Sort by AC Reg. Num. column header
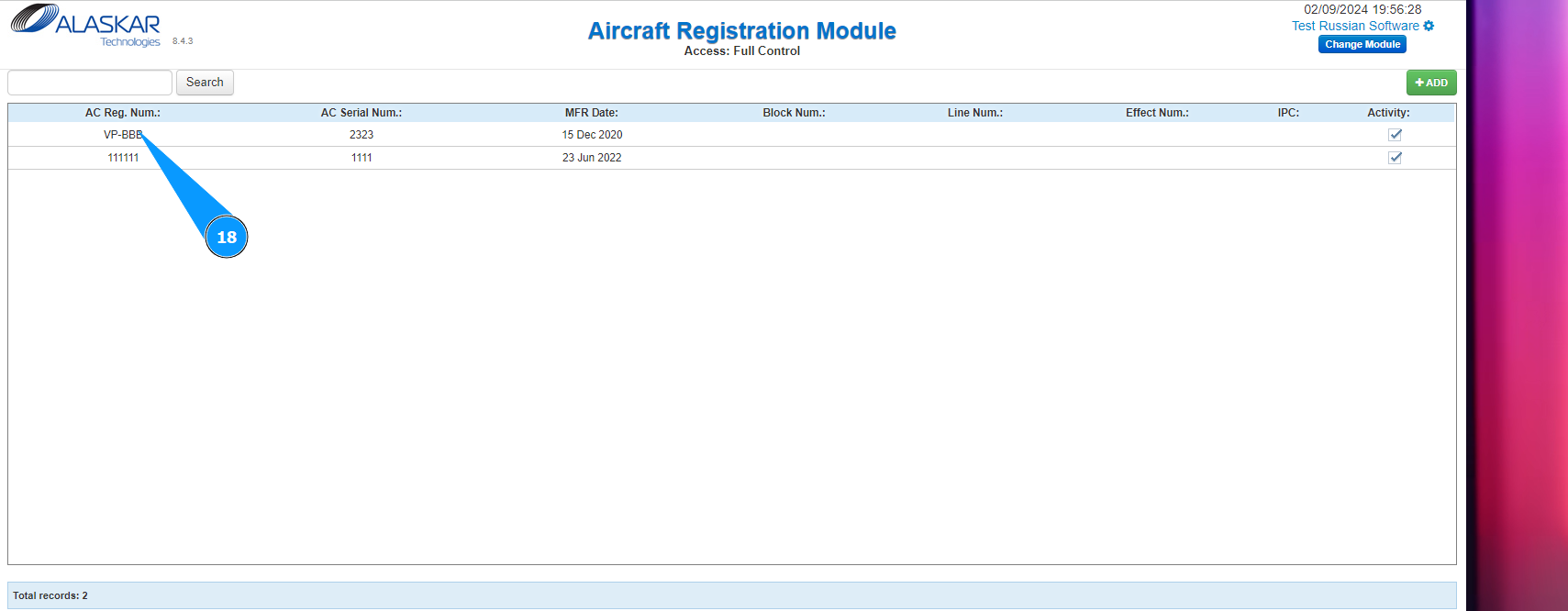 point(123,113)
